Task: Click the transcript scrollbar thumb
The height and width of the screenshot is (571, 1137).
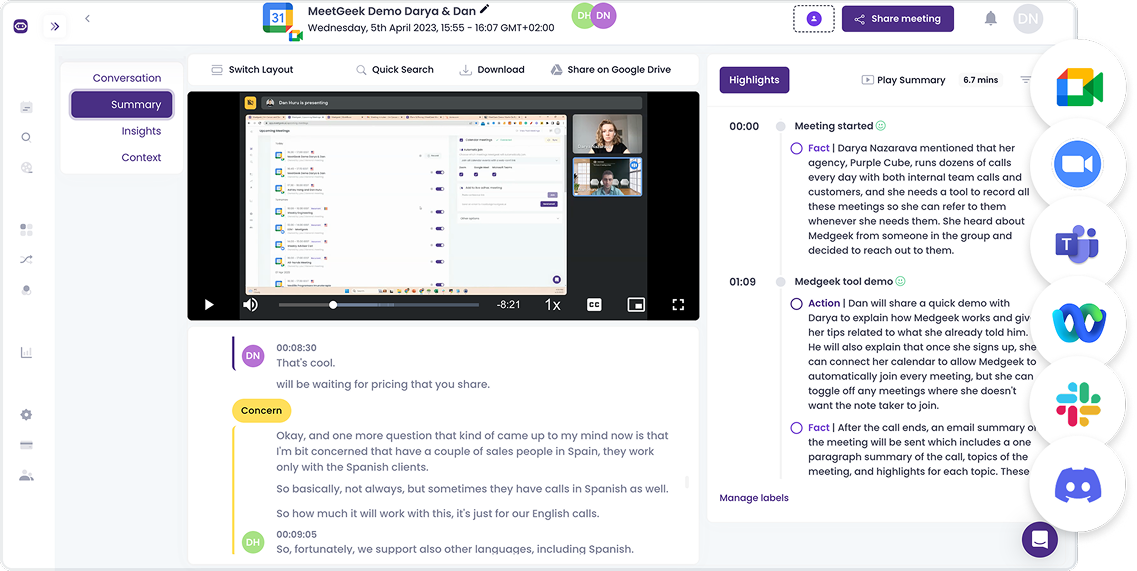Action: (687, 482)
